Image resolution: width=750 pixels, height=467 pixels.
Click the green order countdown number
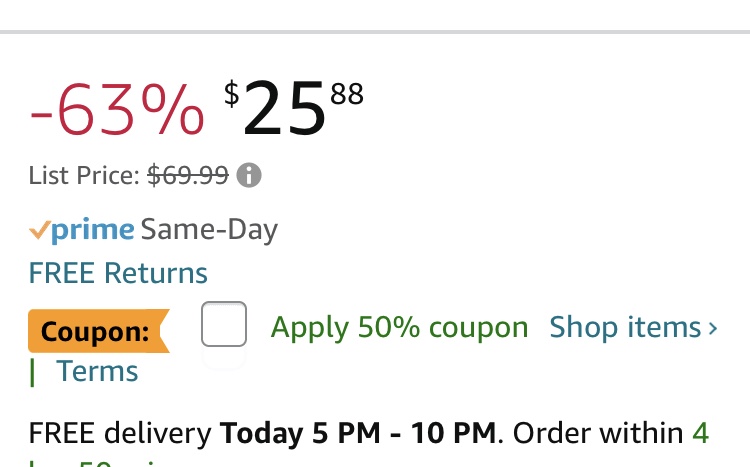pos(700,434)
